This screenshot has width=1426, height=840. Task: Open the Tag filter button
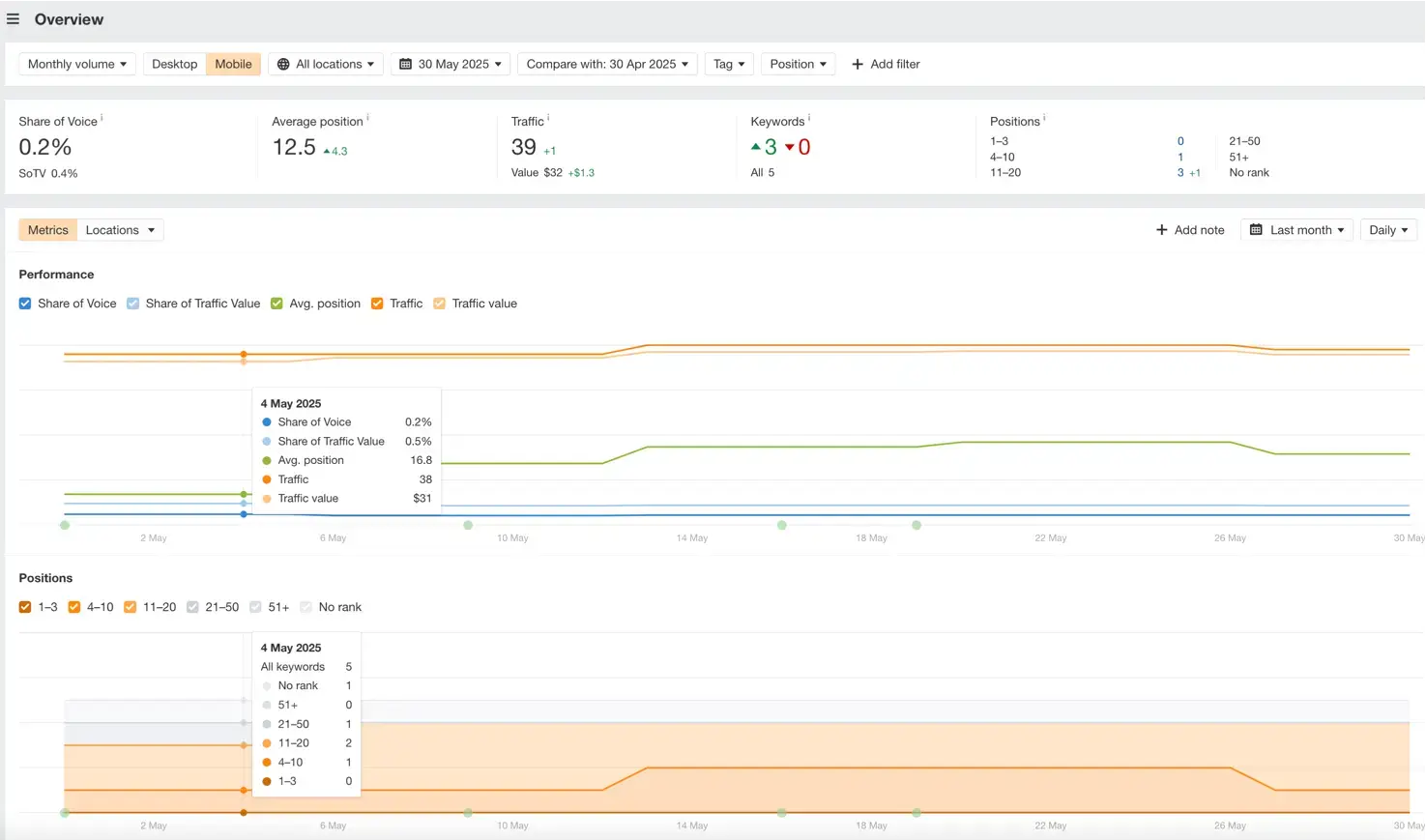tap(729, 65)
